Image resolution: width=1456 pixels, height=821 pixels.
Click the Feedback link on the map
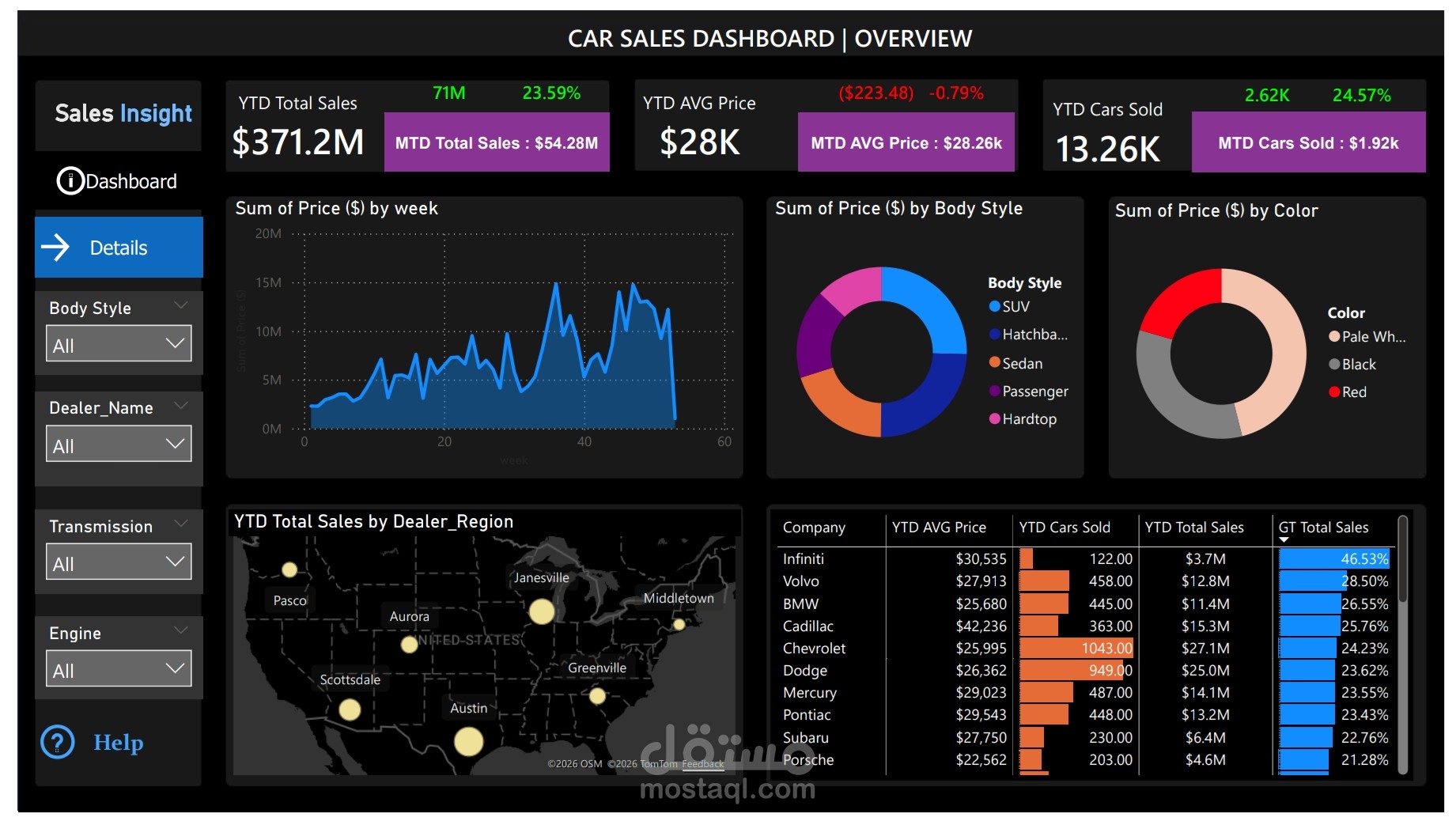point(702,764)
